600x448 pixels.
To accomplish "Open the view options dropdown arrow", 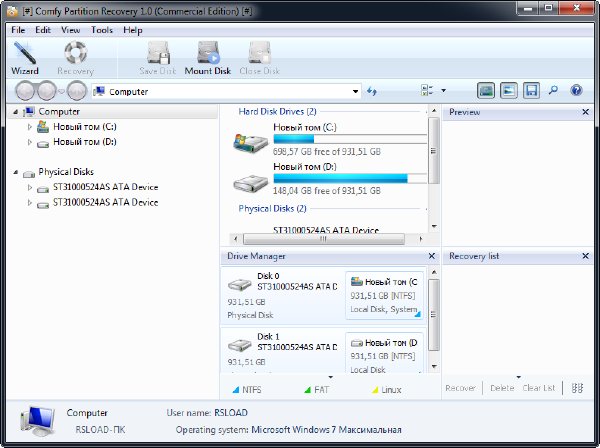I will 443,91.
